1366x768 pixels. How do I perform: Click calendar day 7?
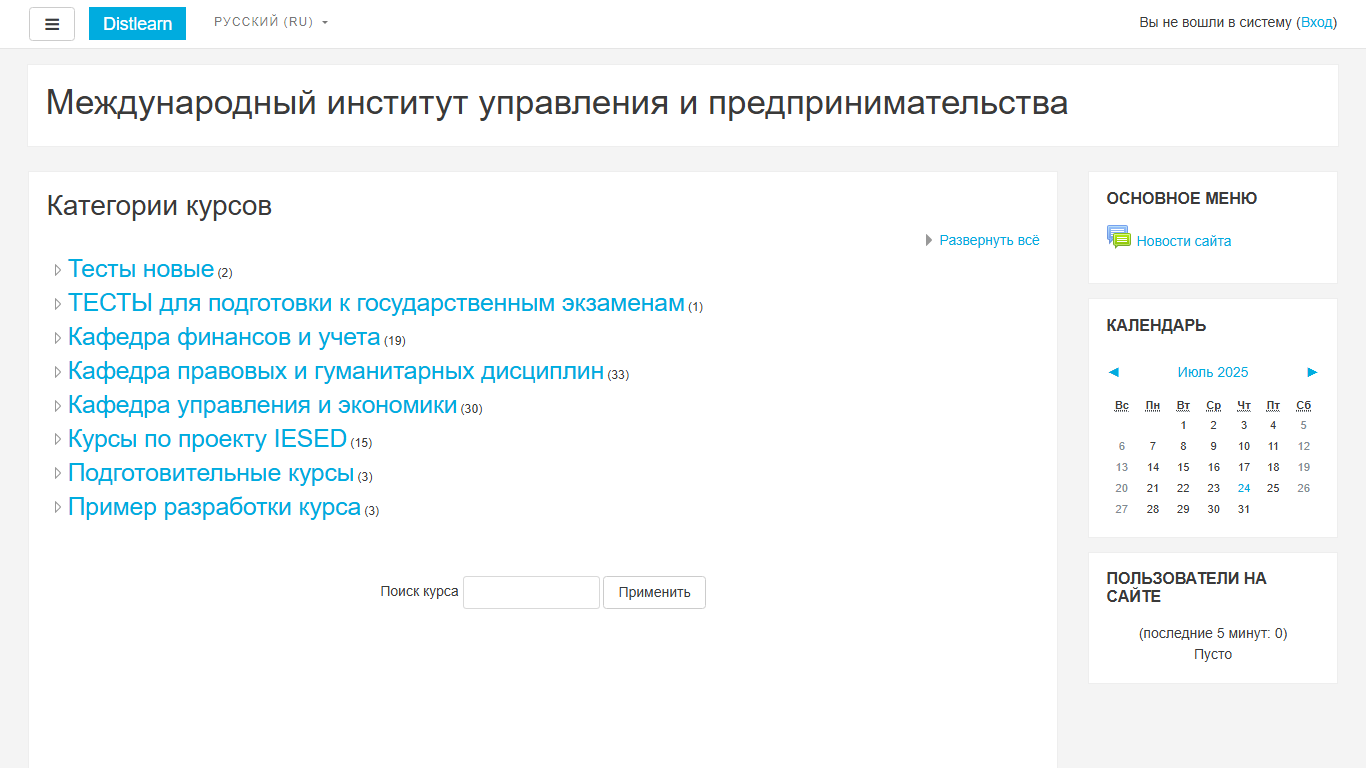1153,446
